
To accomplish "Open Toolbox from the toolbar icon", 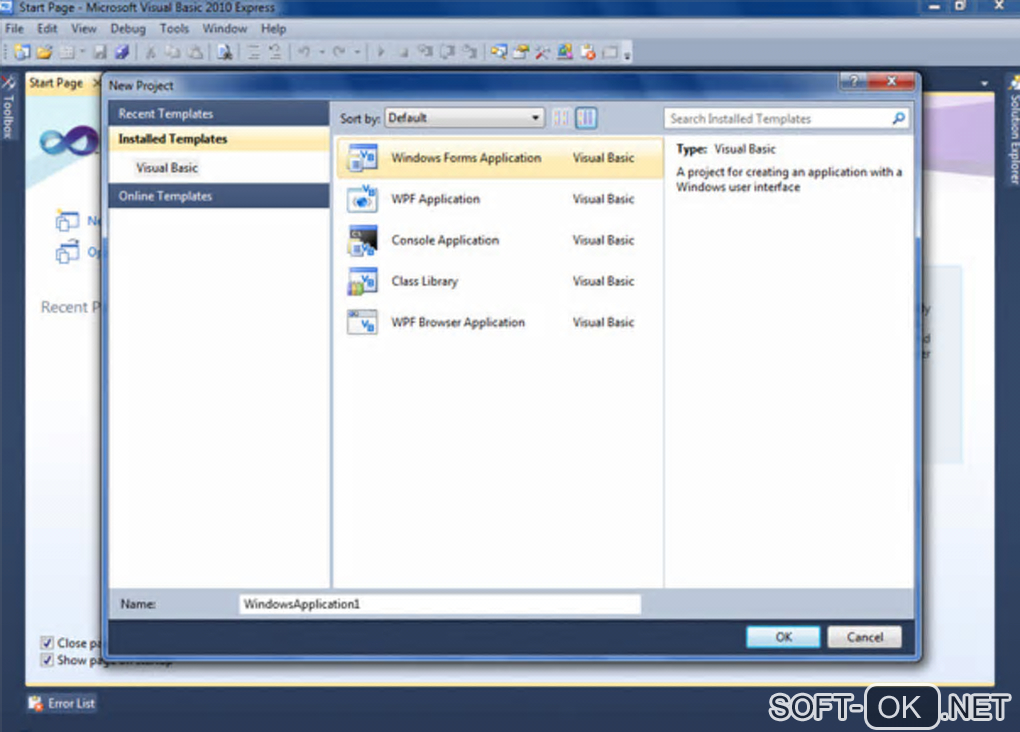I will pos(543,52).
